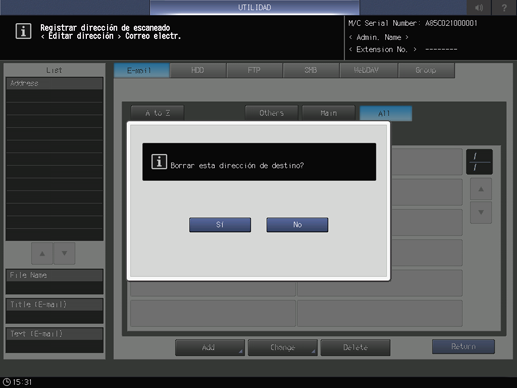Move up in the left address list
Image resolution: width=517 pixels, height=388 pixels.
click(42, 254)
